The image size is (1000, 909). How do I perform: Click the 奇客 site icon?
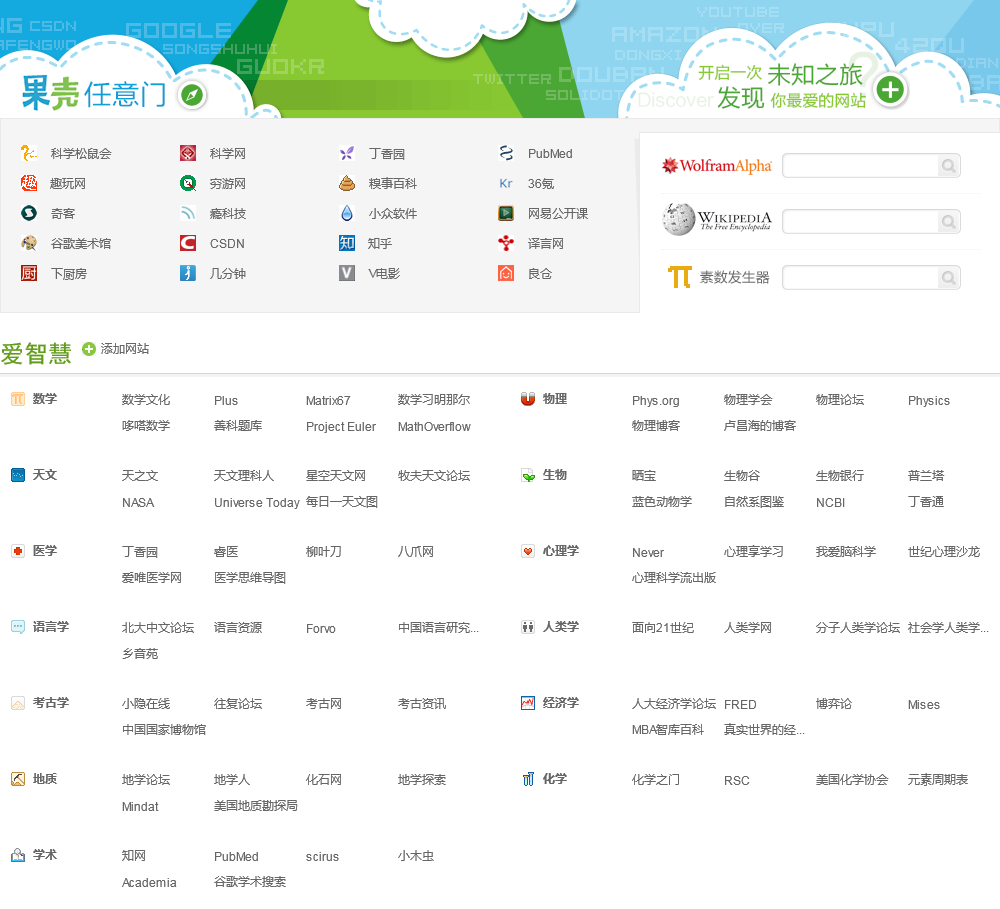point(29,213)
